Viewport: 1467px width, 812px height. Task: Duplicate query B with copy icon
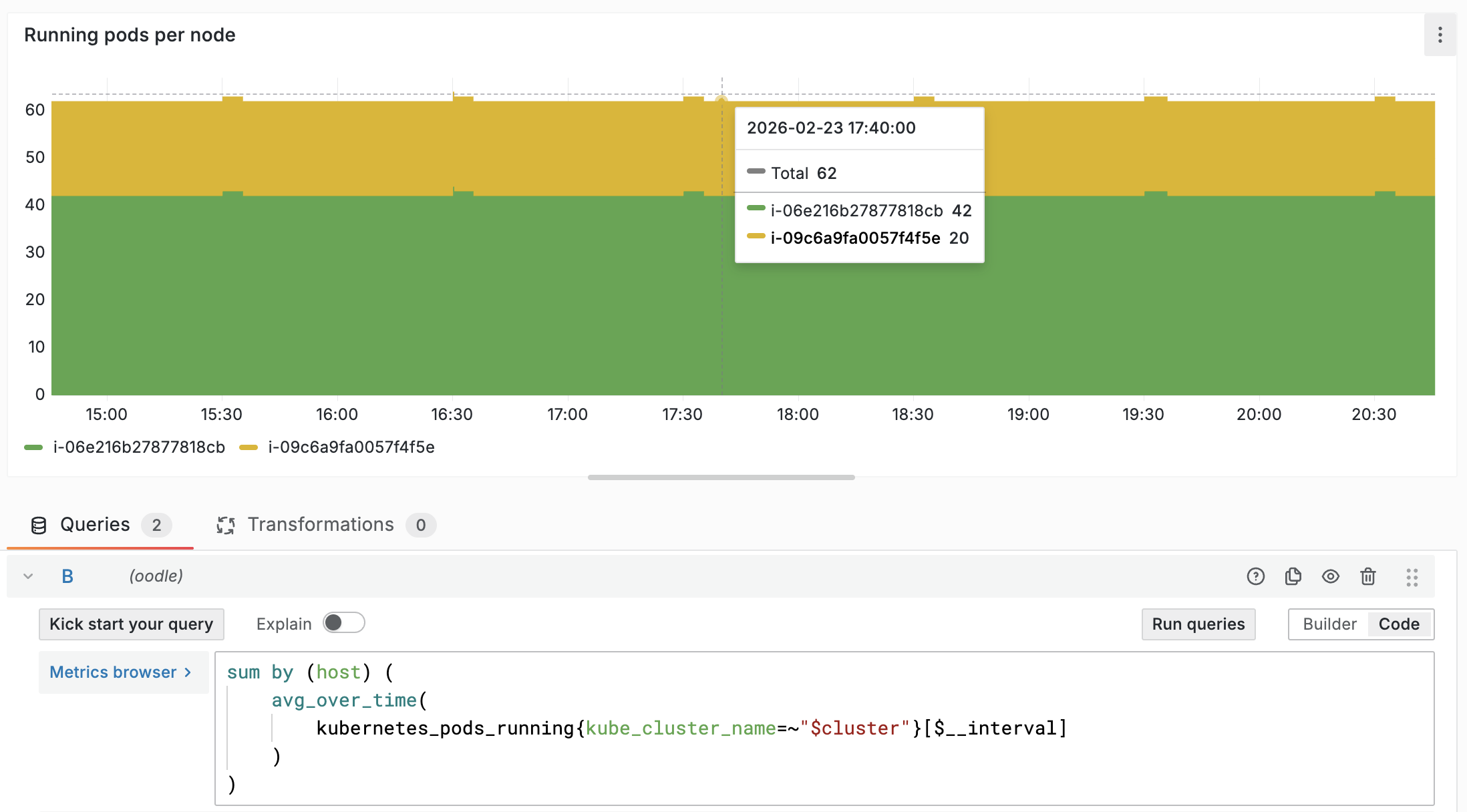1293,576
